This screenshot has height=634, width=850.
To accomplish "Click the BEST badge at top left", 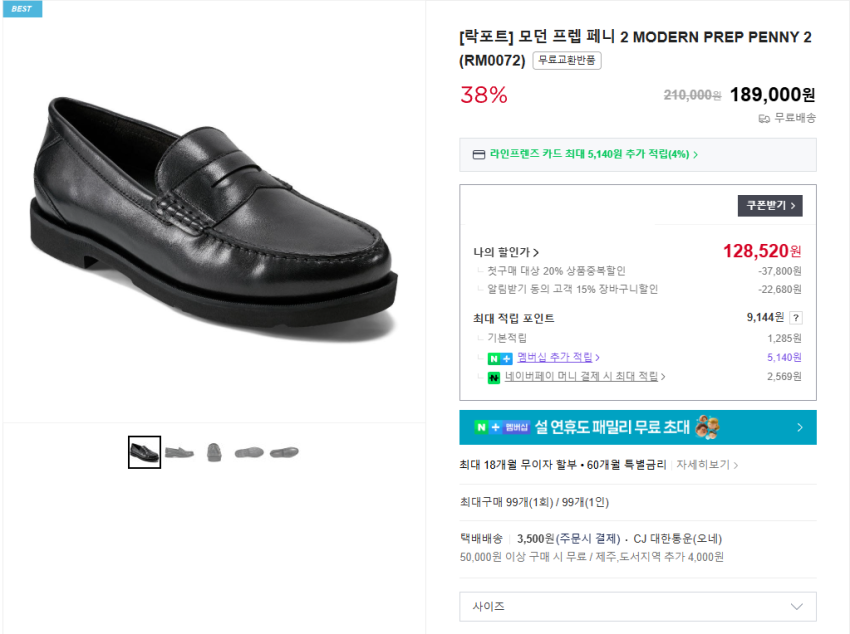I will (21, 10).
